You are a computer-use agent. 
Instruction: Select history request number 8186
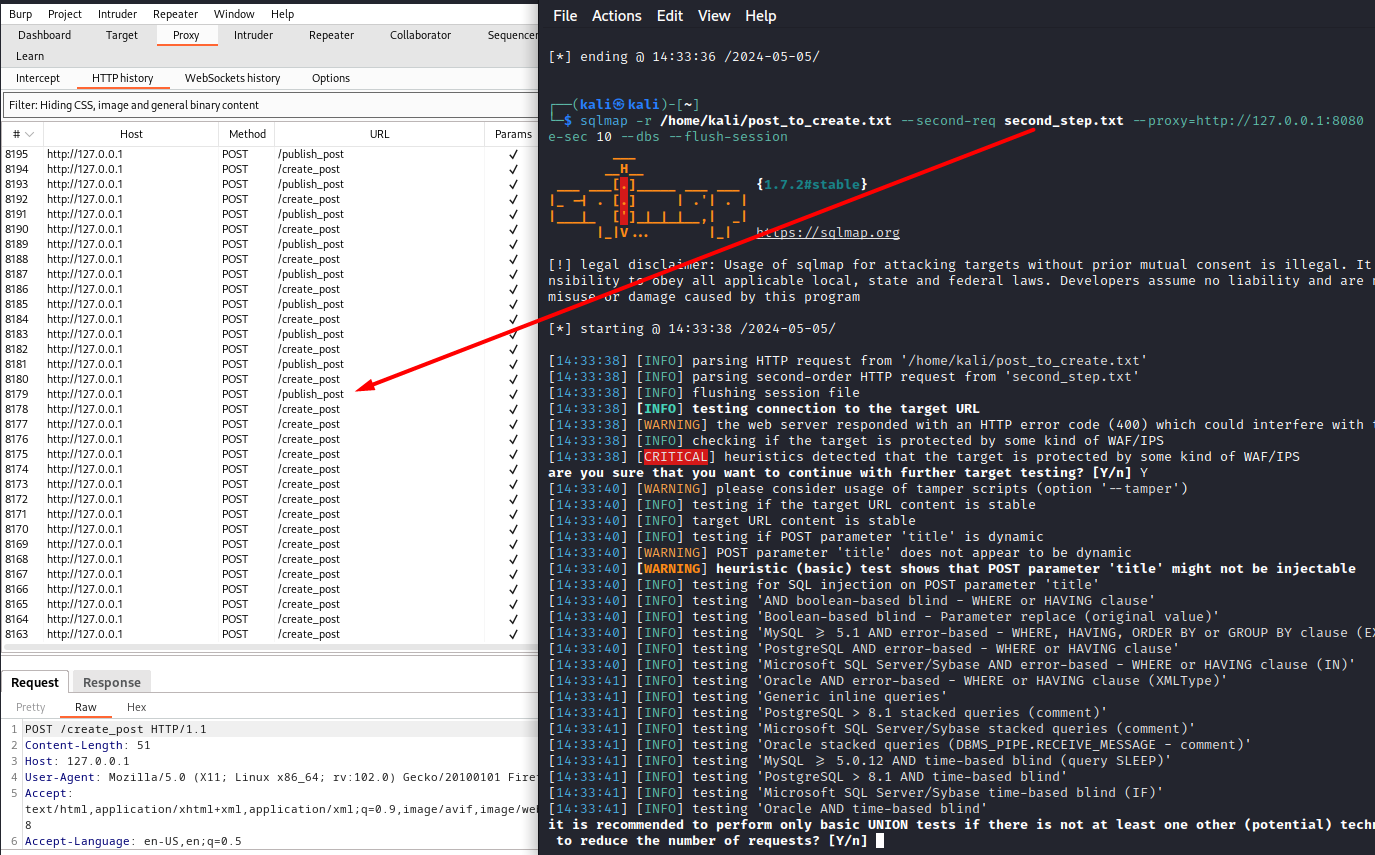click(x=270, y=289)
